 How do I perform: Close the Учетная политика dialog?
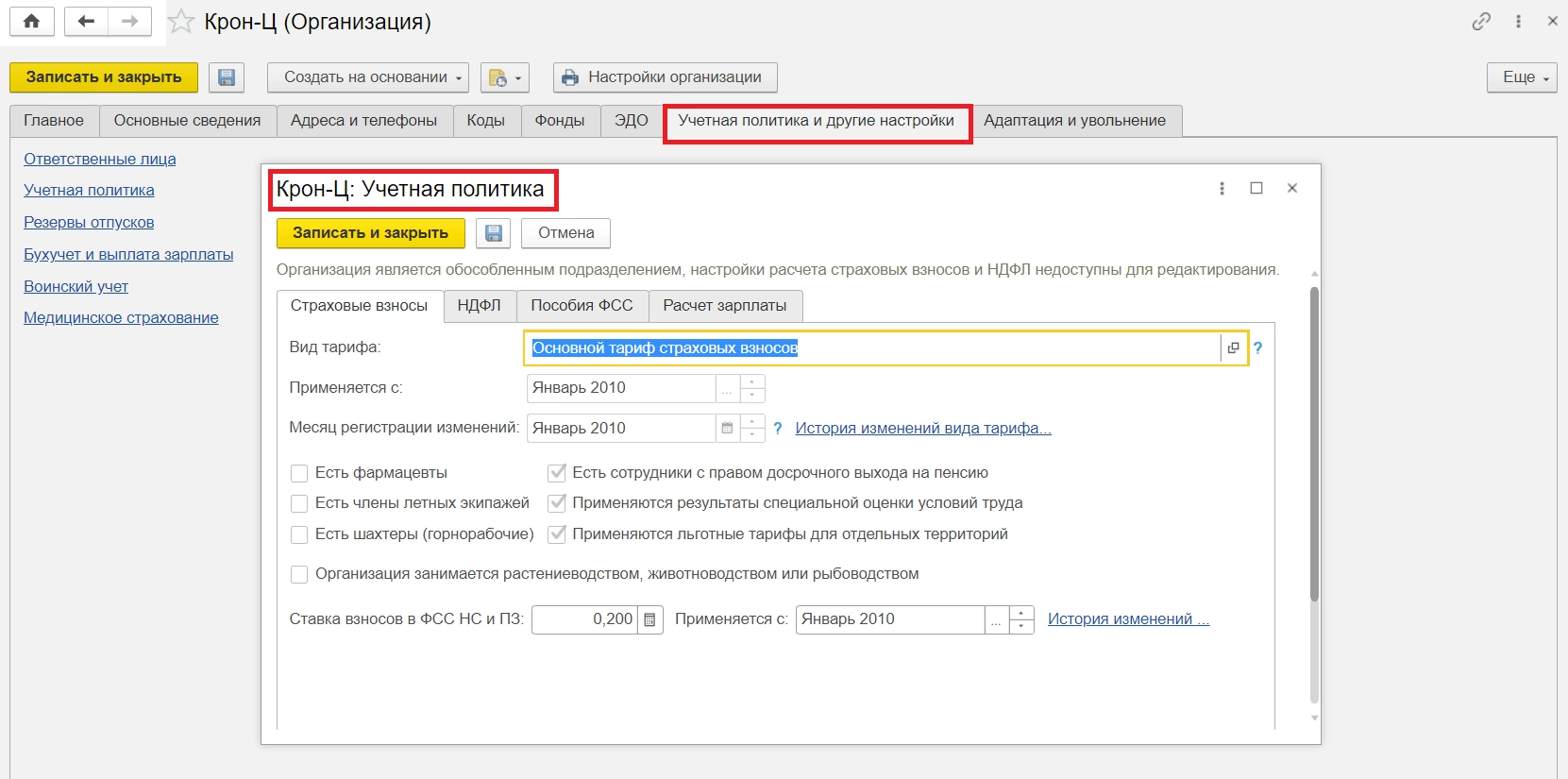click(x=1292, y=189)
